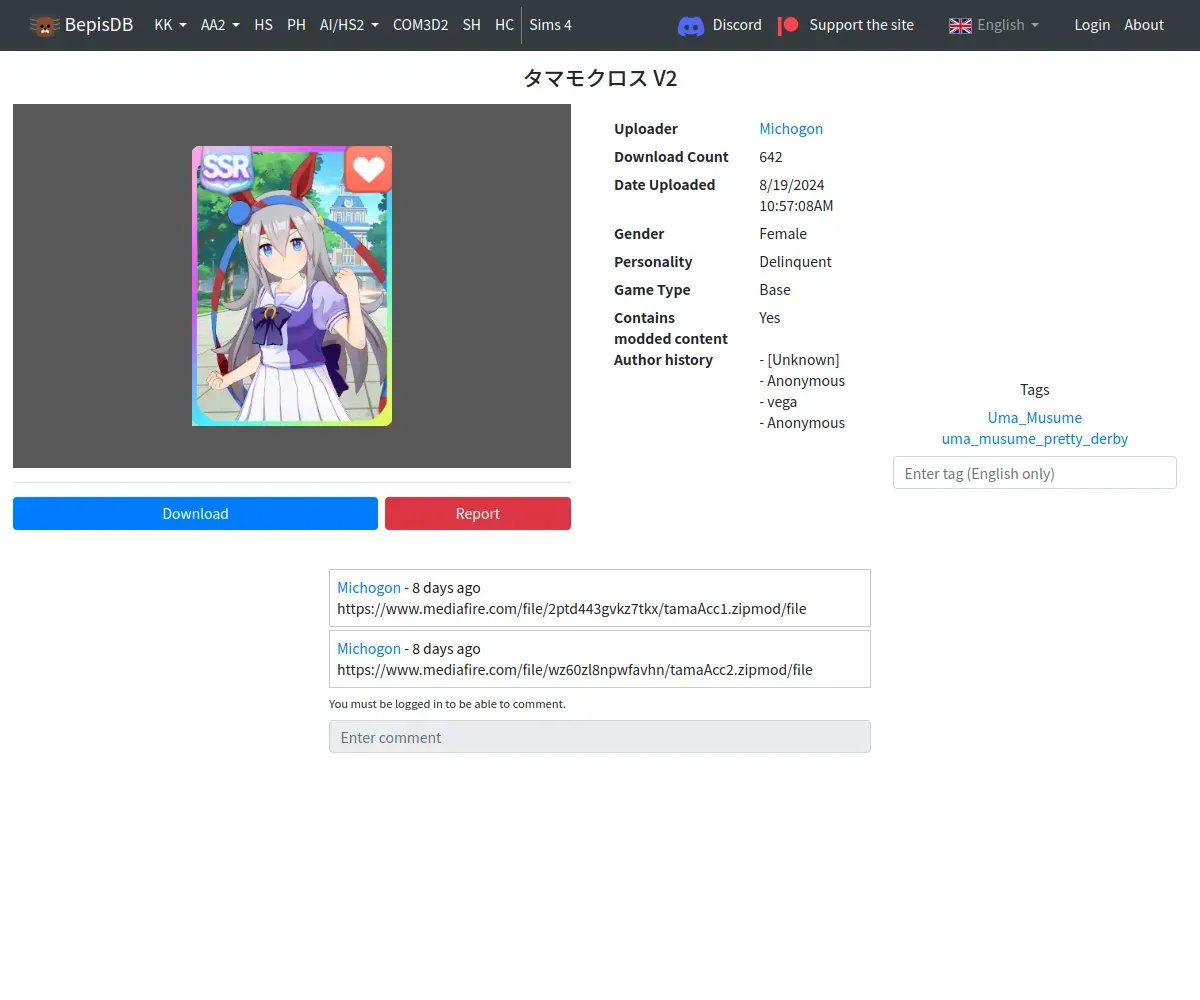Click the download count value 642
Viewport: 1200px width, 1000px height.
tap(771, 156)
